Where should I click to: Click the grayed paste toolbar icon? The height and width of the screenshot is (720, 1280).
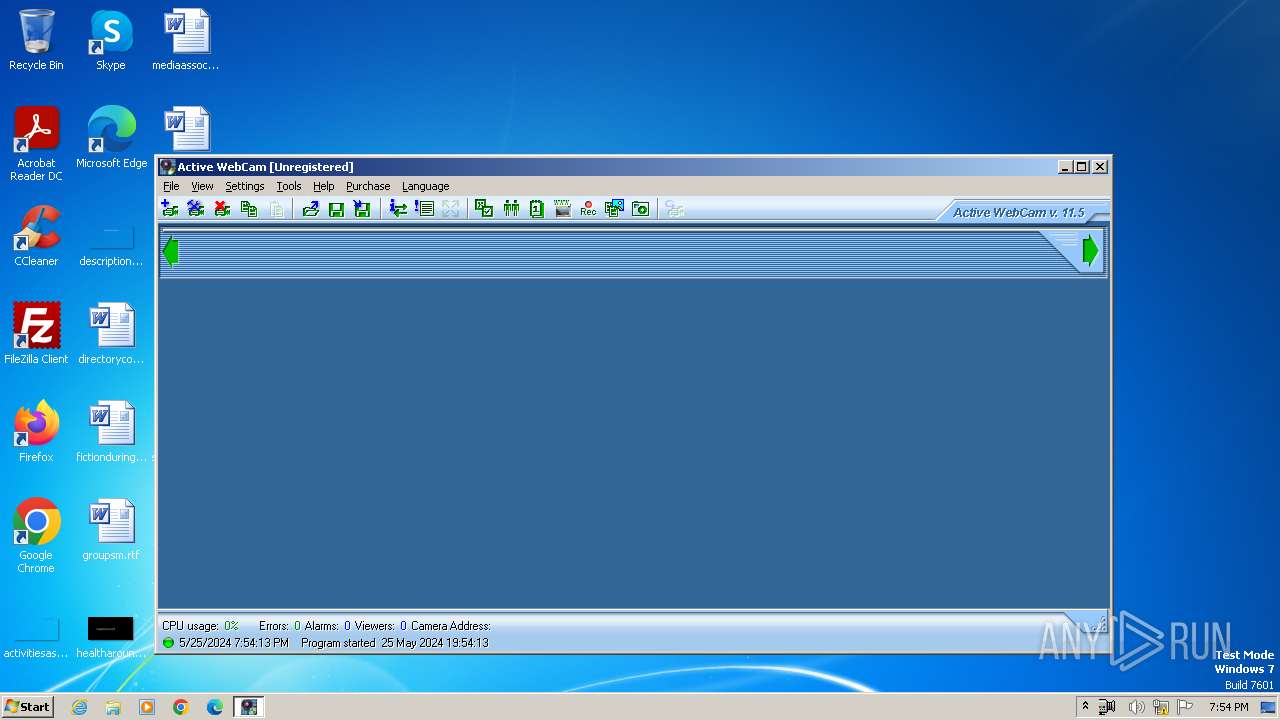pyautogui.click(x=276, y=208)
